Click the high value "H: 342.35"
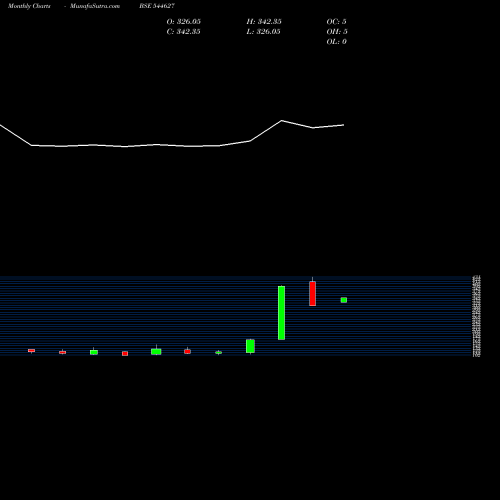 click(264, 22)
